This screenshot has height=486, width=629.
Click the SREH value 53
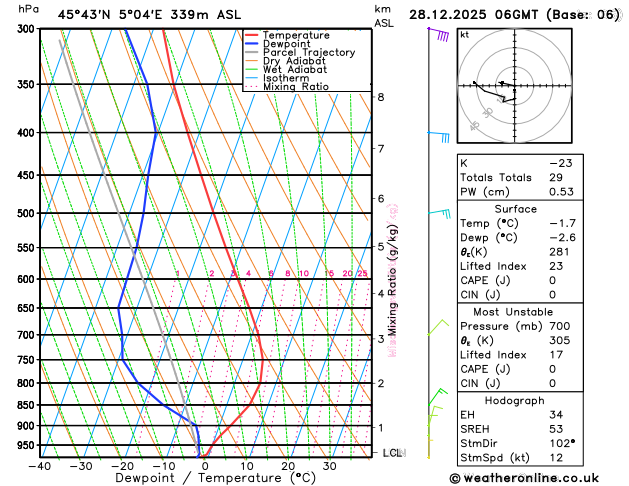[556, 429]
